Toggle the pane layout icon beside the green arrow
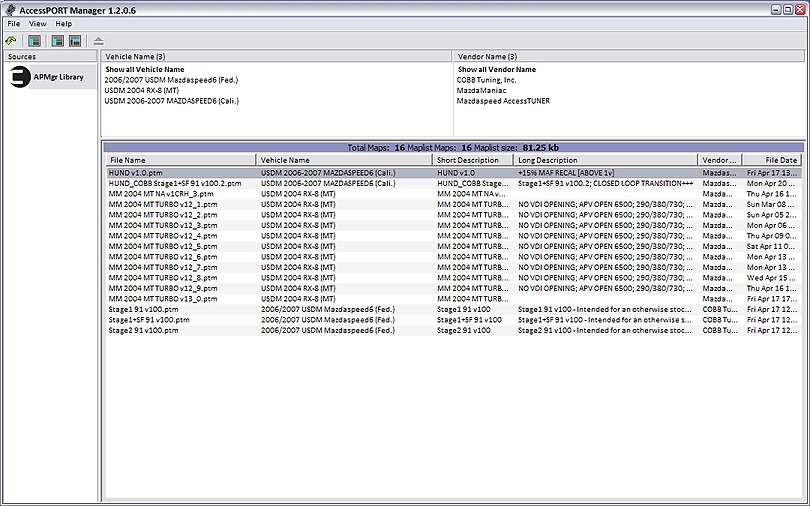The image size is (810, 506). (34, 40)
